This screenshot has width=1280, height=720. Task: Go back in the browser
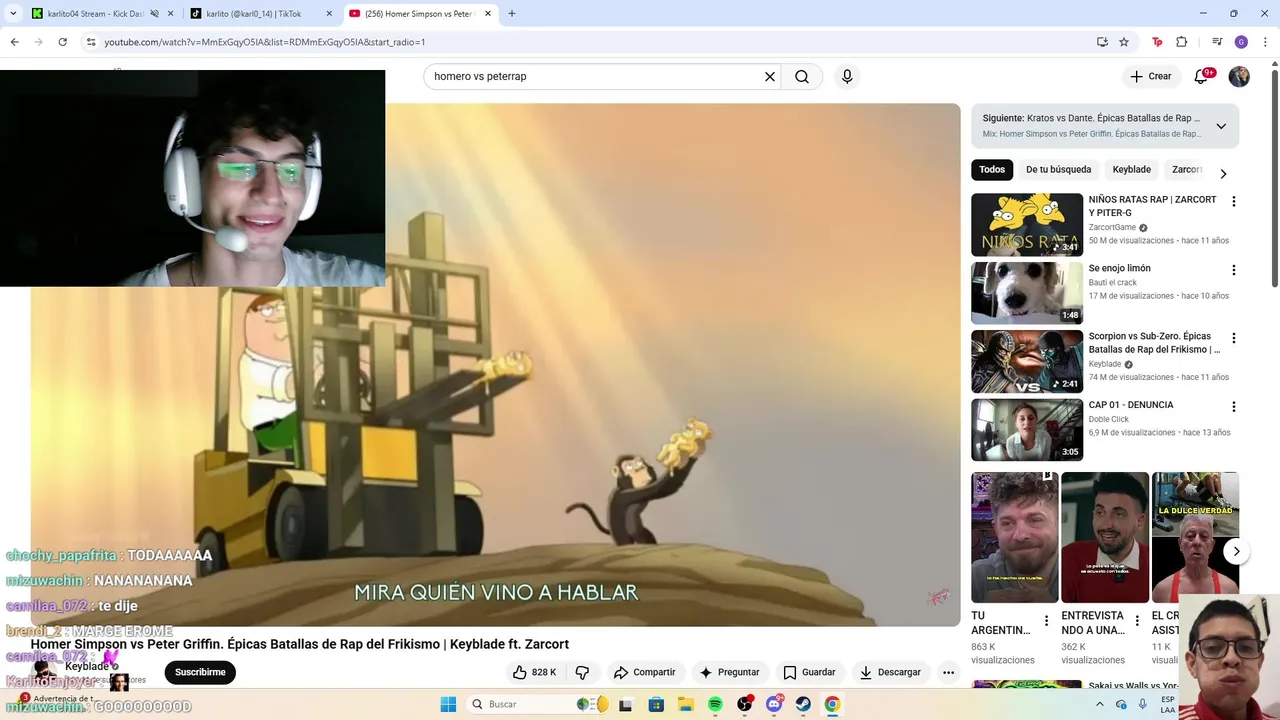point(14,42)
